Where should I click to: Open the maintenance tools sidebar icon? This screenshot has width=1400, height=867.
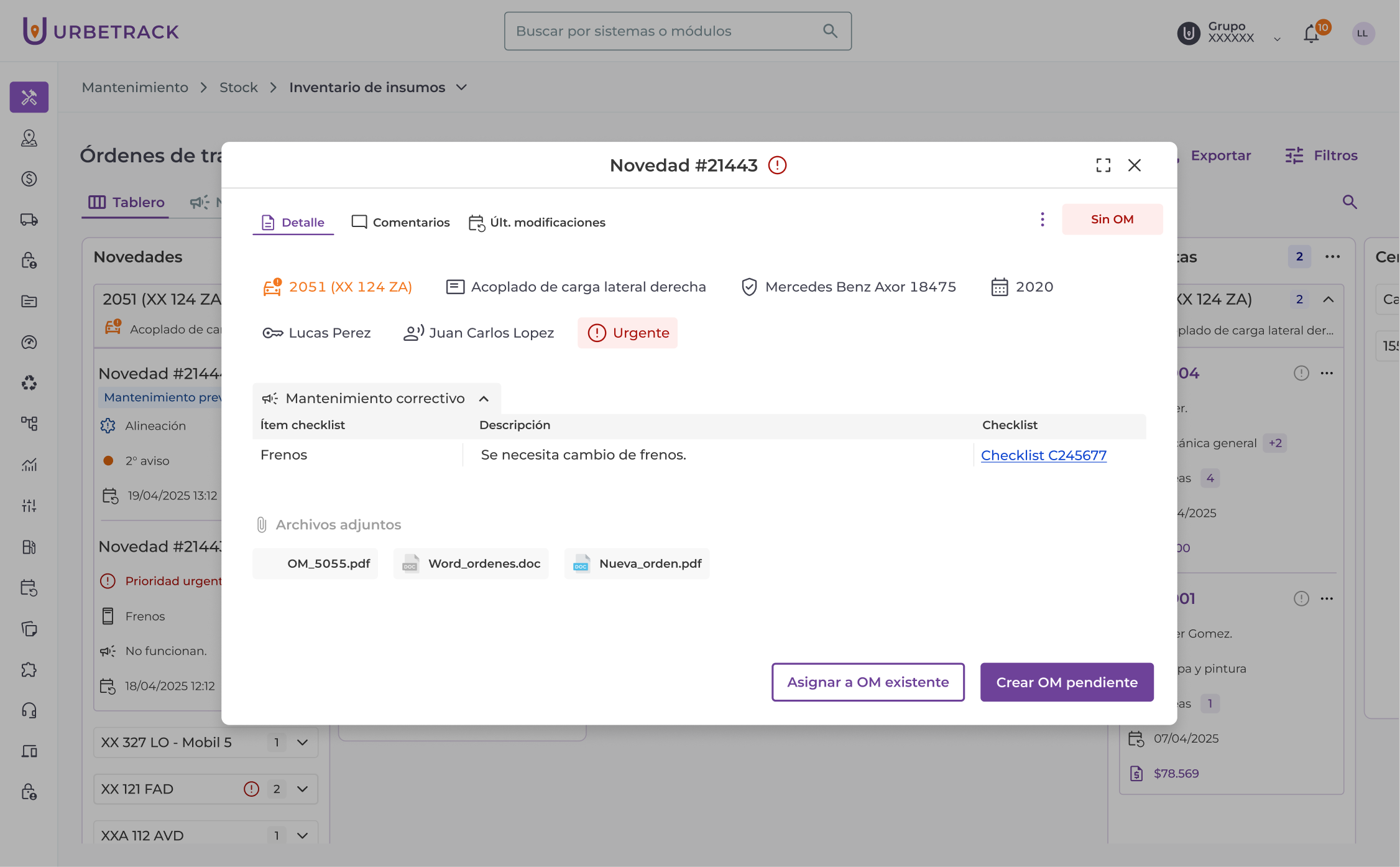coord(29,97)
